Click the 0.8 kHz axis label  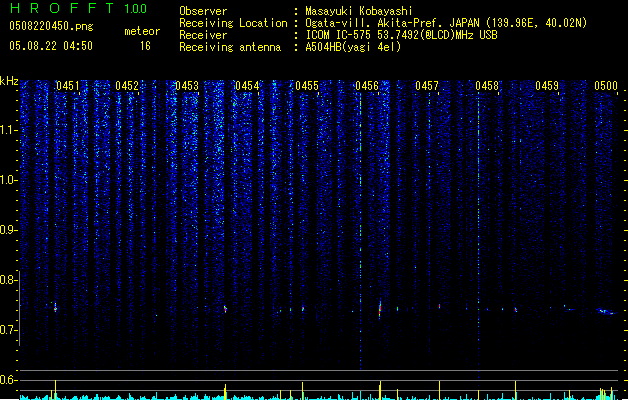tap(8, 280)
